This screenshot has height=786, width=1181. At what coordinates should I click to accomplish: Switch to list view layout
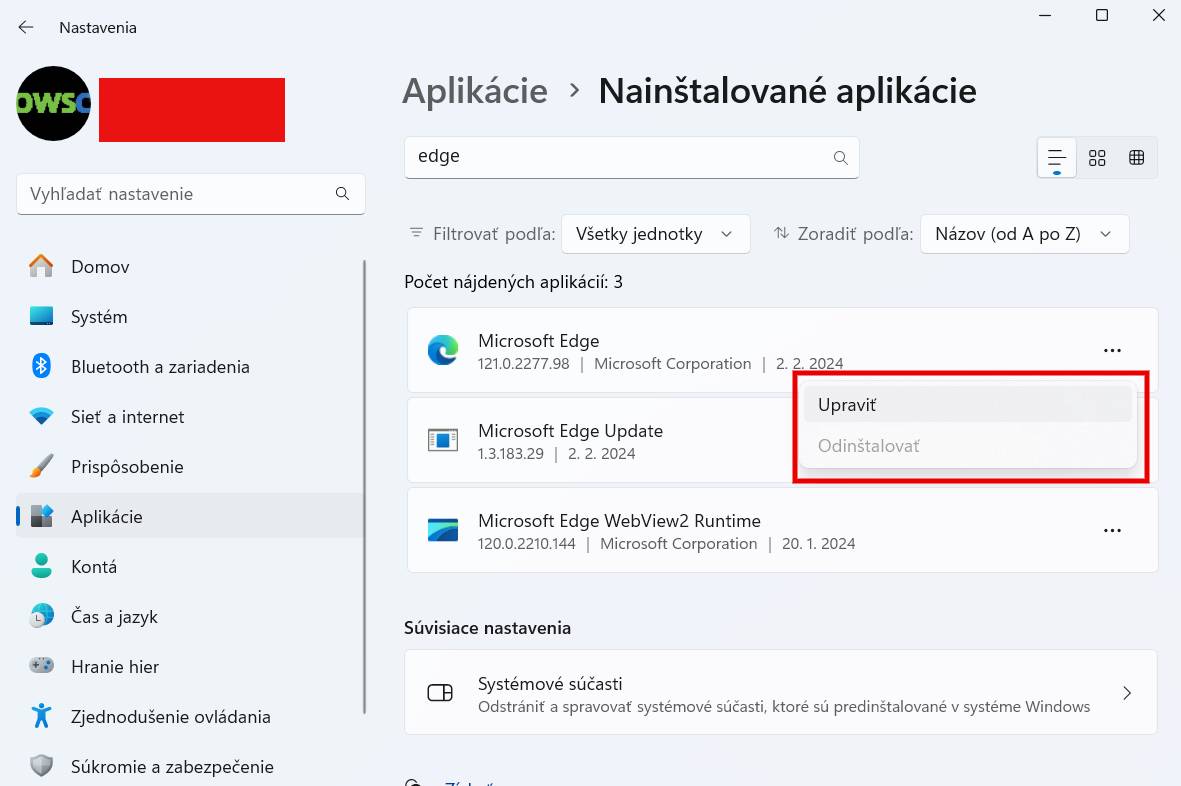coord(1057,158)
